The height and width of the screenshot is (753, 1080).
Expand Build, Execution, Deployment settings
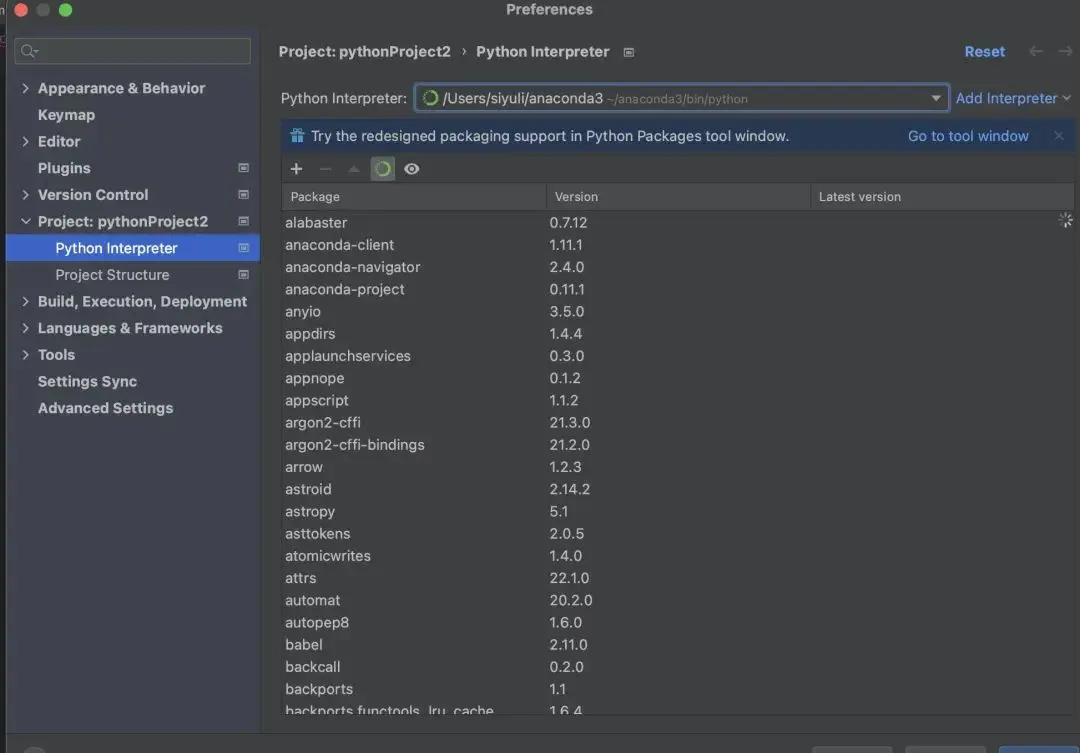pyautogui.click(x=25, y=301)
